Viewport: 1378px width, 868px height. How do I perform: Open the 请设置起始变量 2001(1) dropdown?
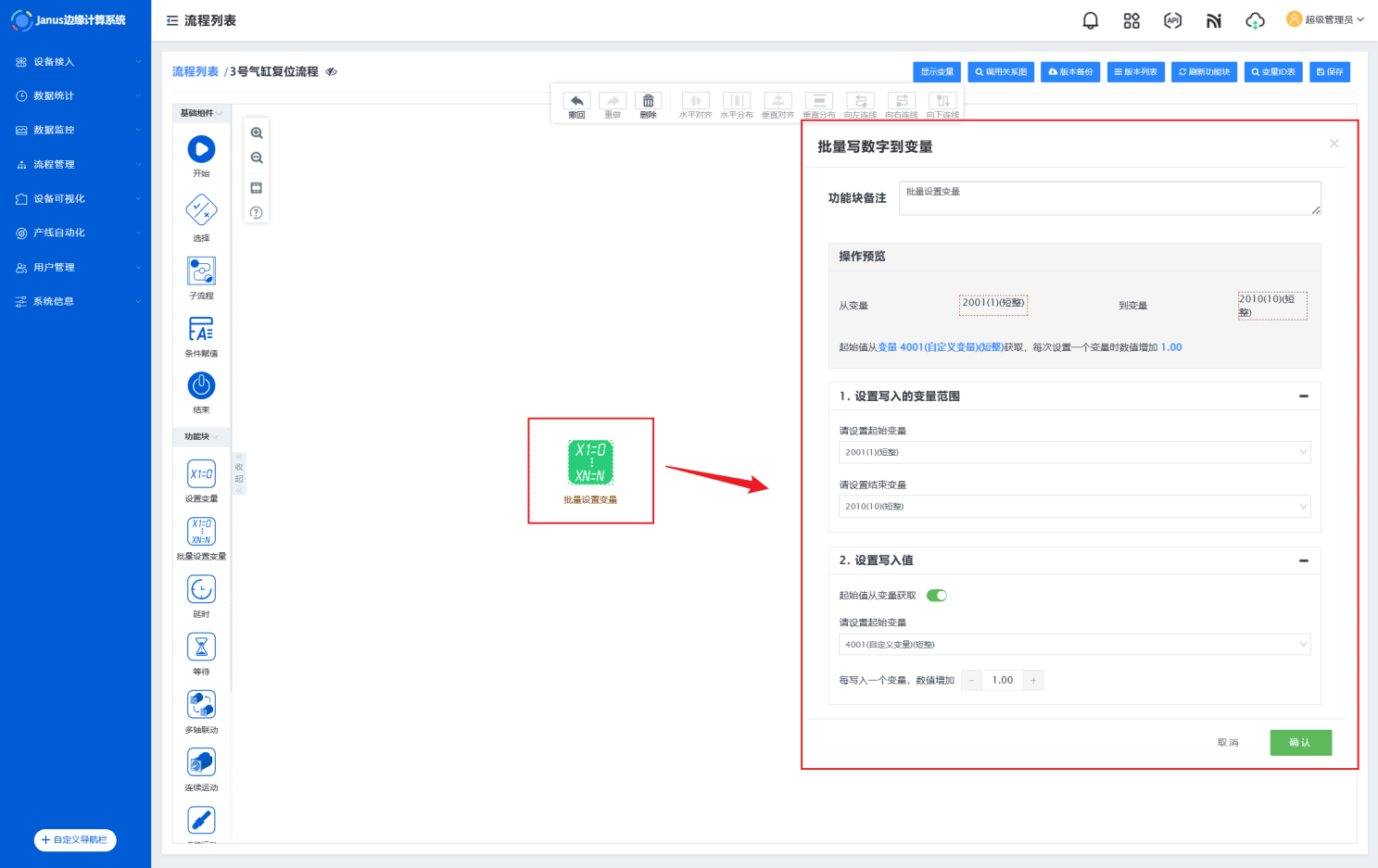[1074, 452]
